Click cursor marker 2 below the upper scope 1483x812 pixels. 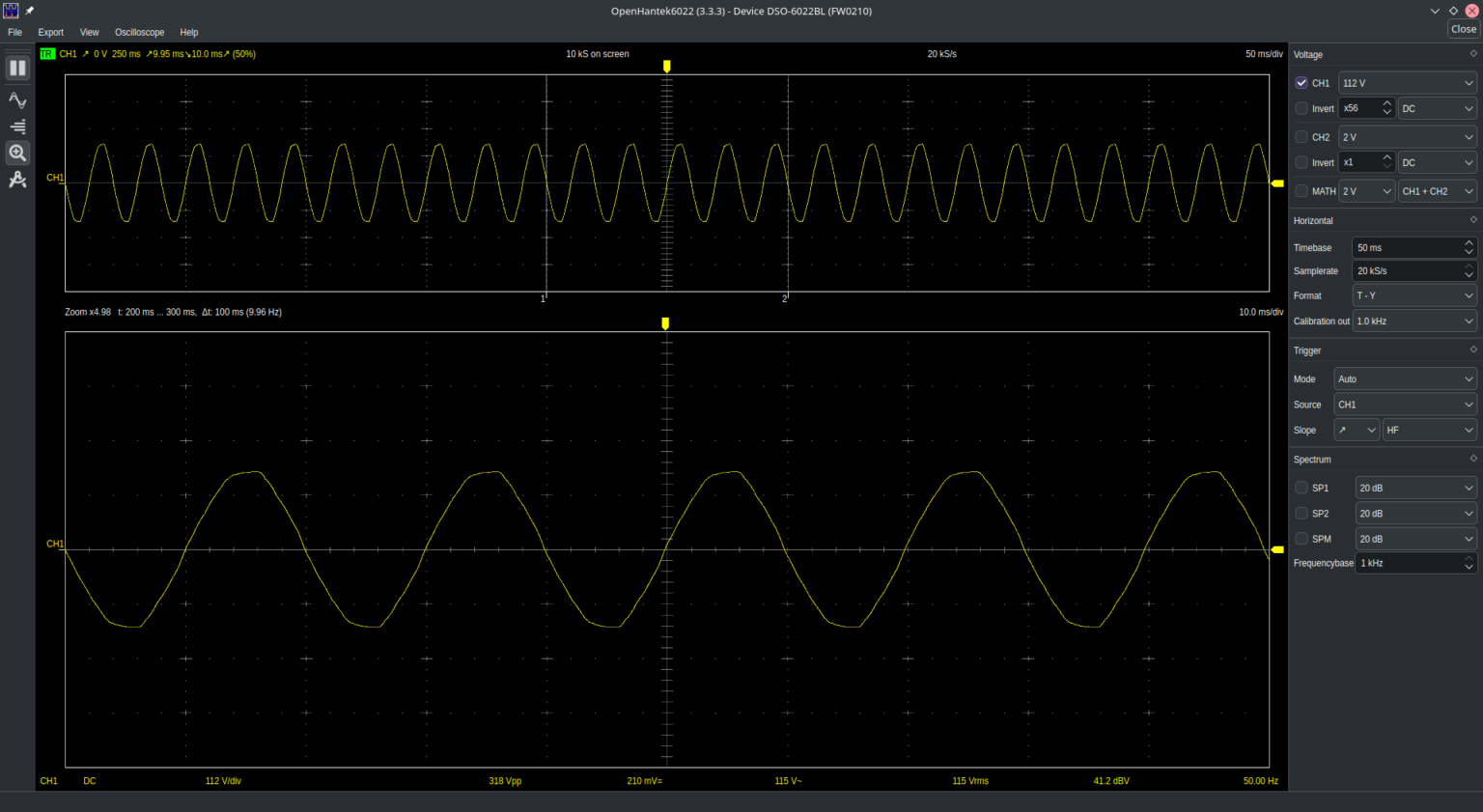coord(784,299)
